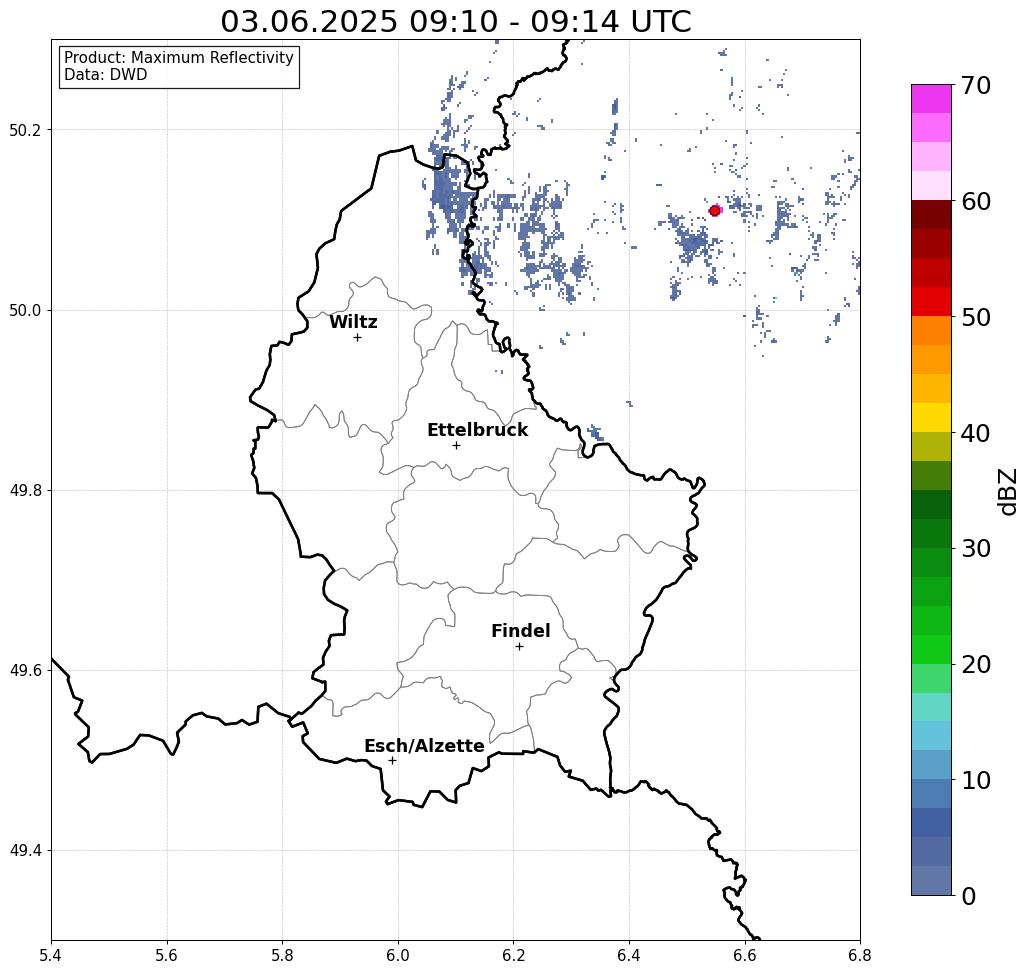Click the 70 dBZ colorbar label
This screenshot has width=1029, height=973.
pos(975,85)
